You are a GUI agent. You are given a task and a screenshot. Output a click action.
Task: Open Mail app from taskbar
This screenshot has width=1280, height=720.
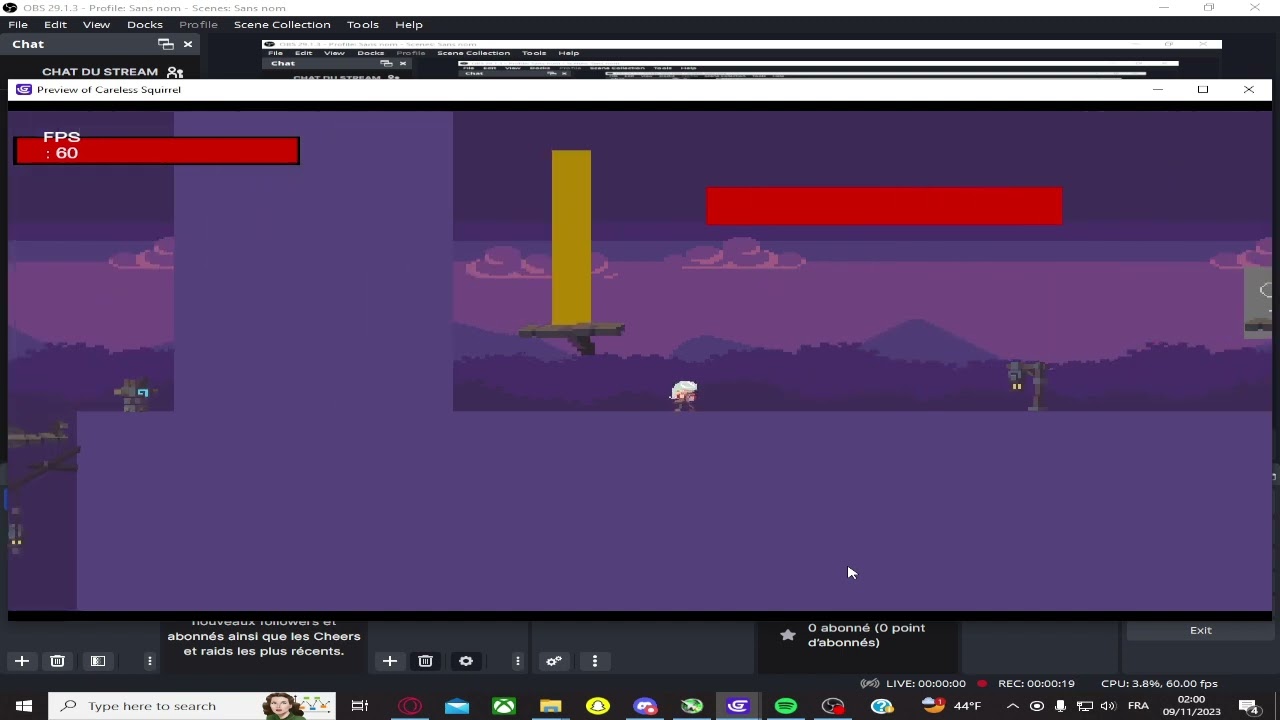click(457, 706)
